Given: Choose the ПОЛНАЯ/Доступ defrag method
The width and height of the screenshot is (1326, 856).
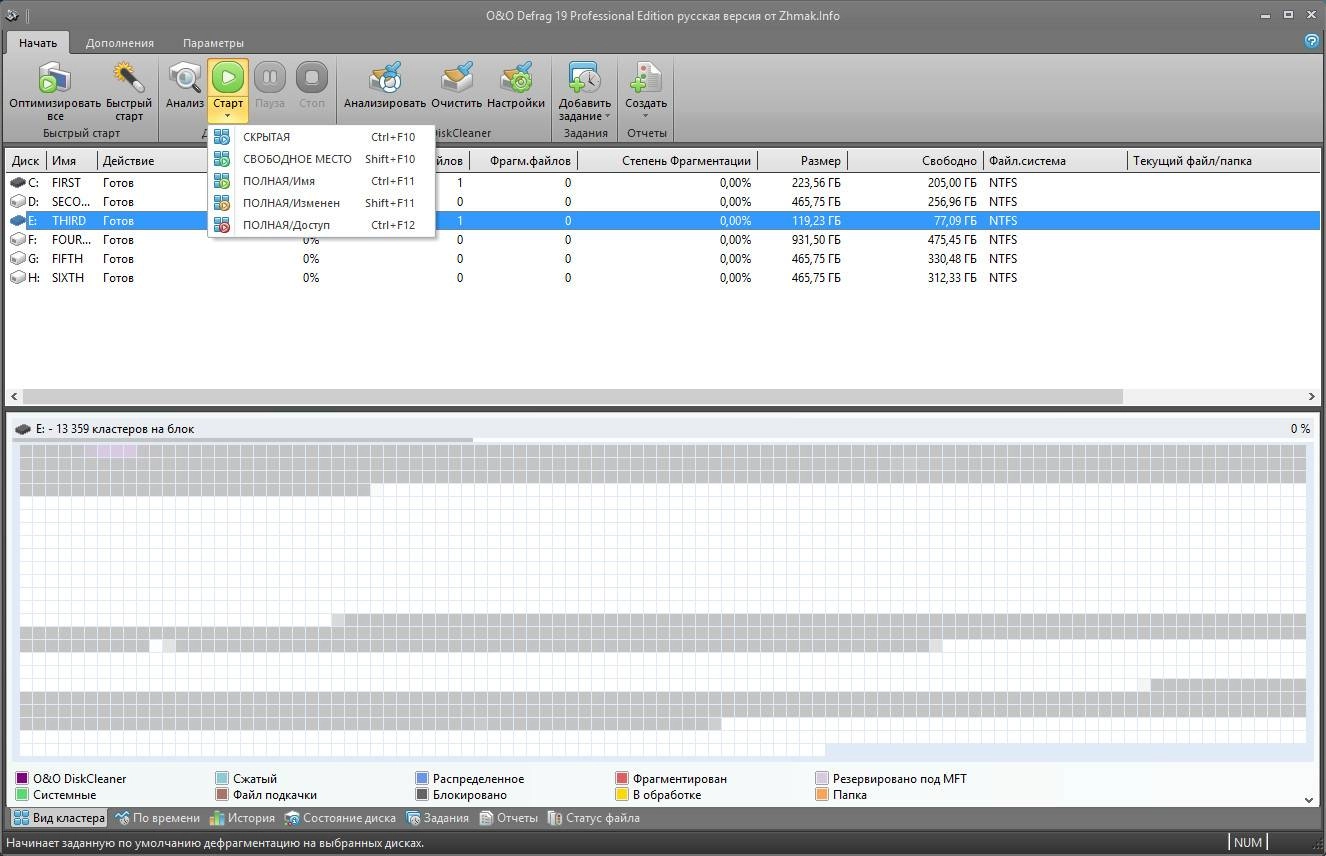Looking at the screenshot, I should click(321, 225).
